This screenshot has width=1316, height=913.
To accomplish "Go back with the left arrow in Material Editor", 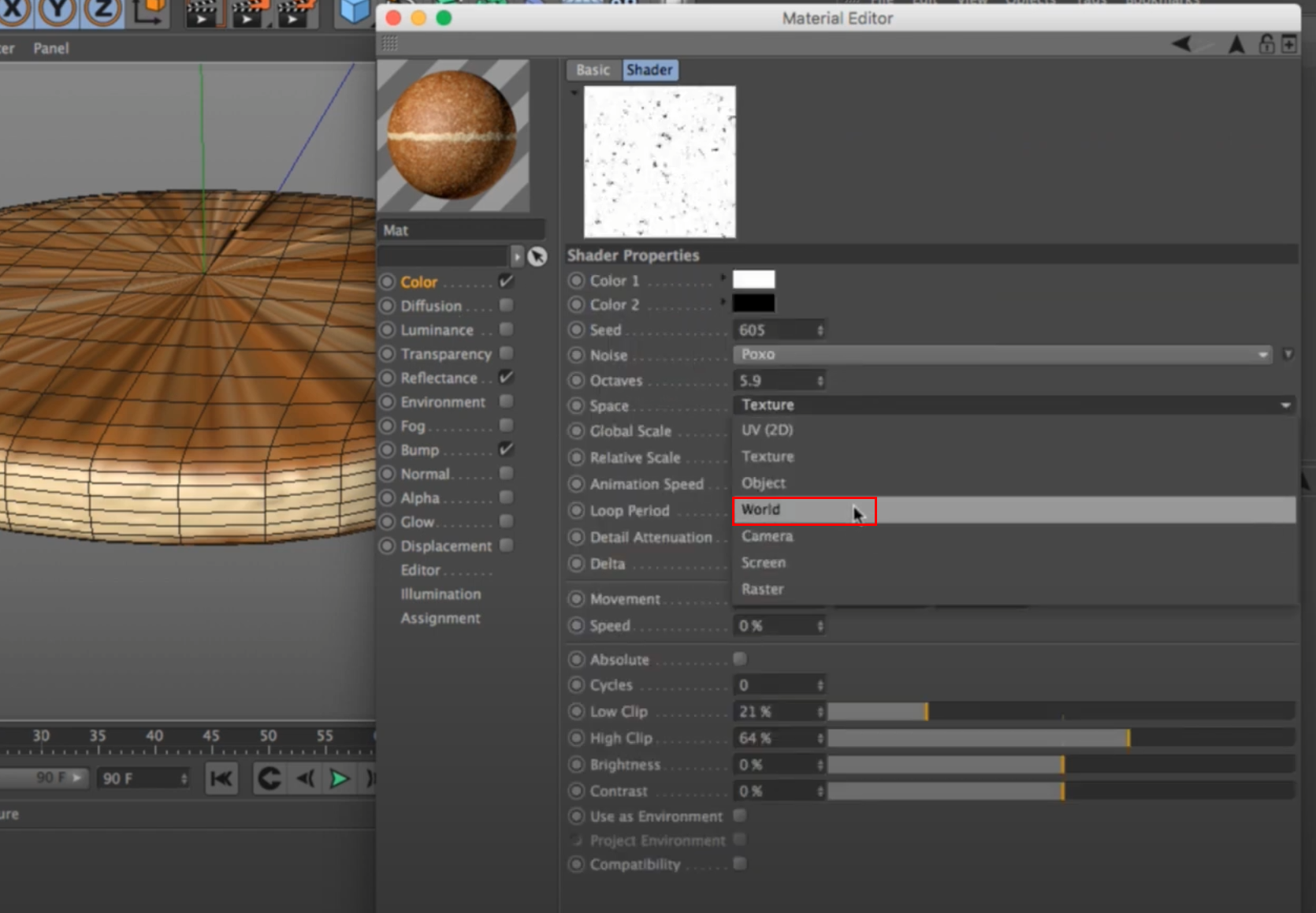I will (x=1181, y=44).
